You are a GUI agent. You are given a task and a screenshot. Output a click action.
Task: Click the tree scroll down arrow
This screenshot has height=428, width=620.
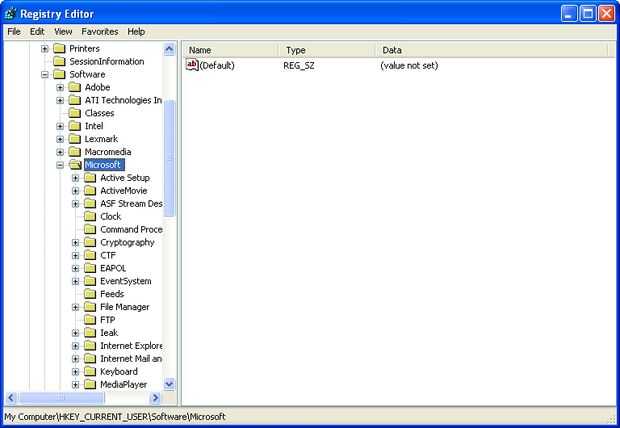tap(169, 384)
